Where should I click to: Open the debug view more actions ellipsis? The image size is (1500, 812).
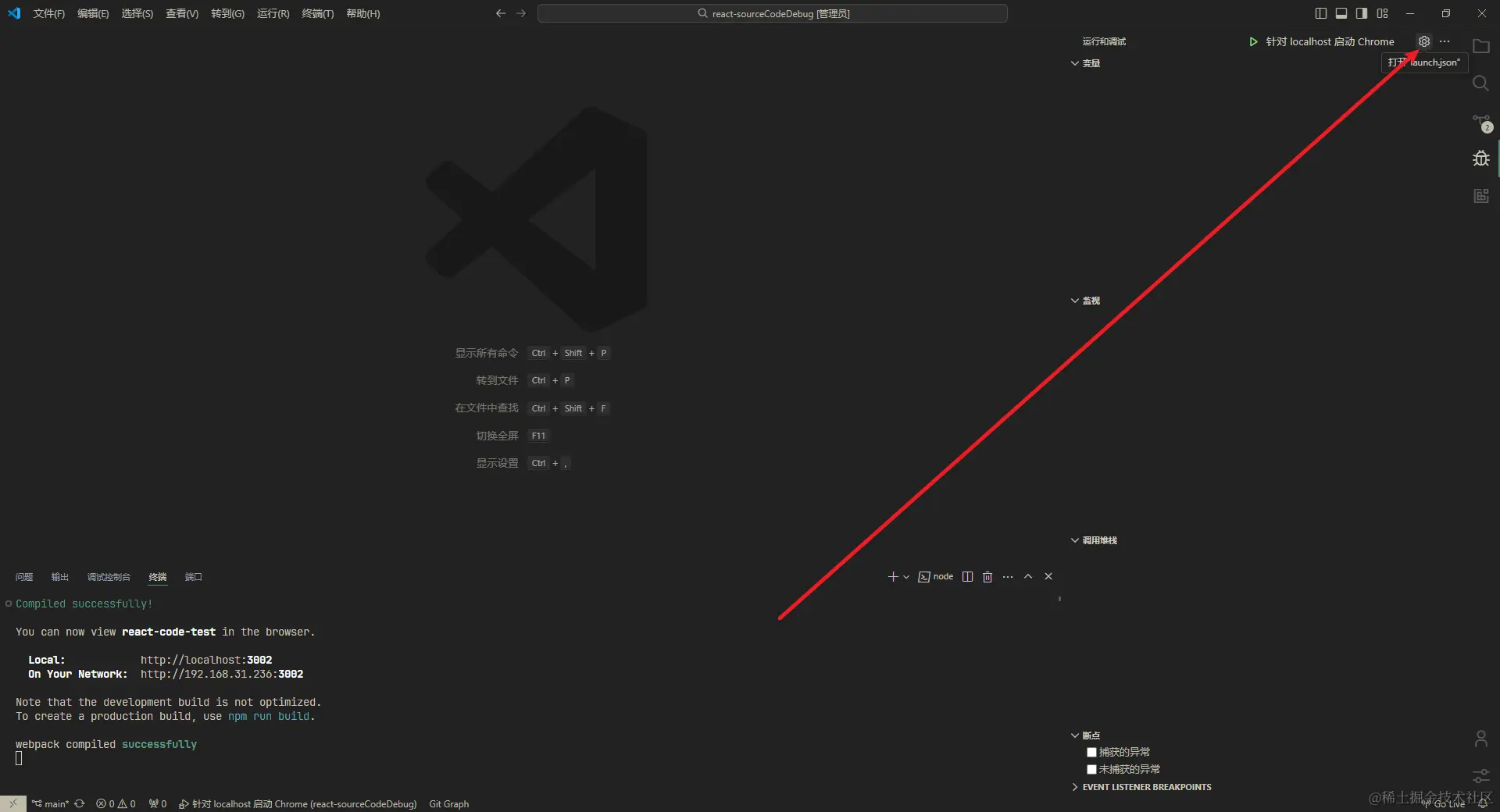click(x=1445, y=41)
